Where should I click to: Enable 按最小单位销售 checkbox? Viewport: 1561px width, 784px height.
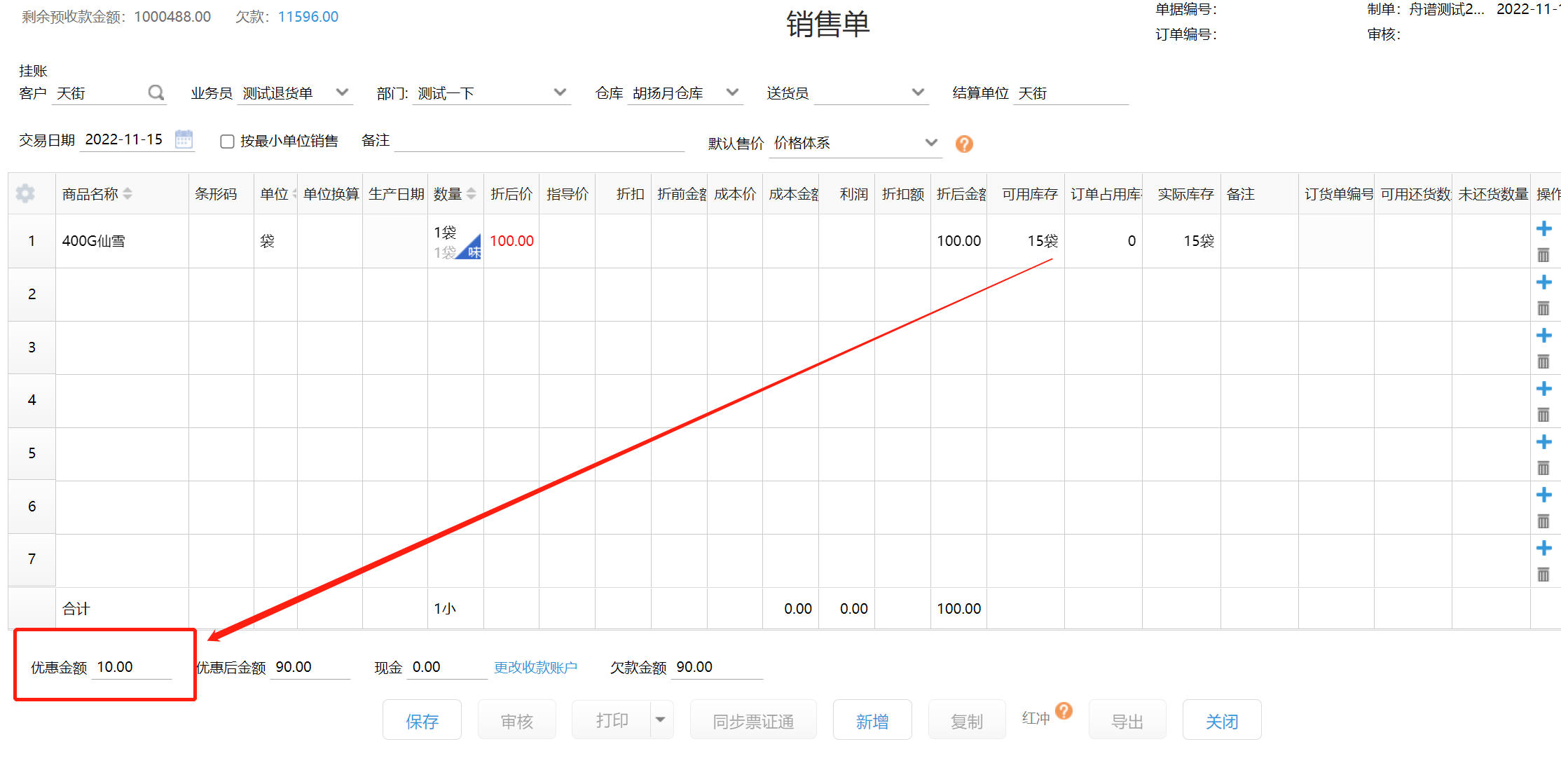point(227,142)
